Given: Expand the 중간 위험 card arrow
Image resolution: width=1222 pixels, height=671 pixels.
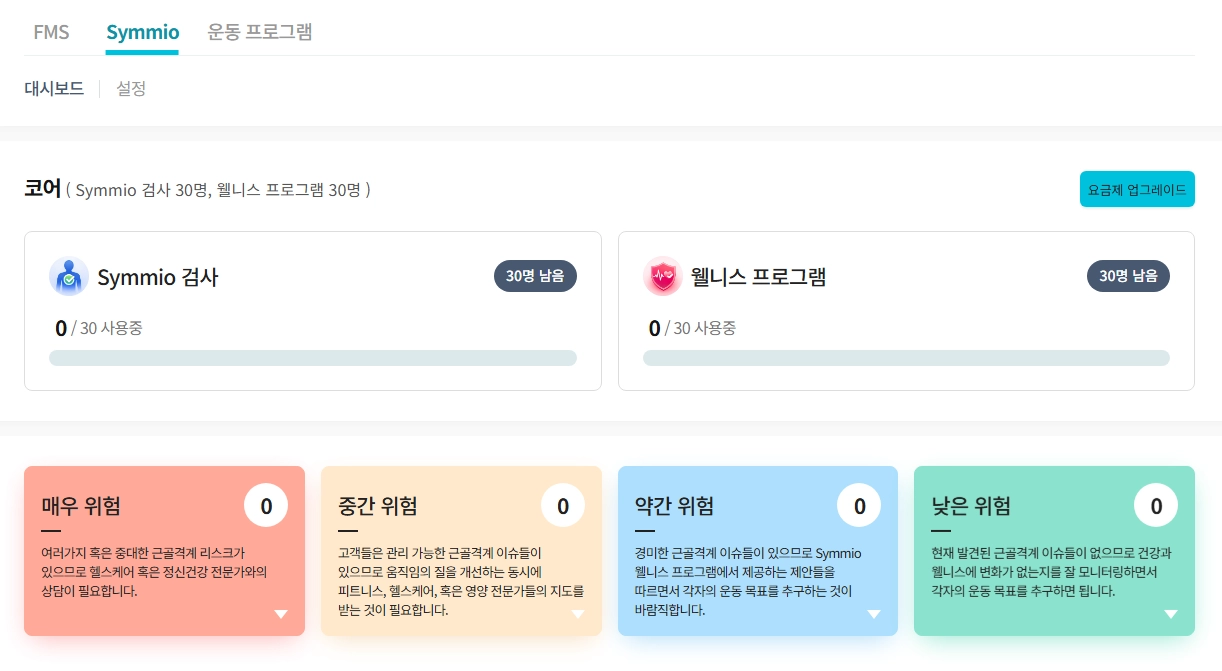Looking at the screenshot, I should 577,614.
